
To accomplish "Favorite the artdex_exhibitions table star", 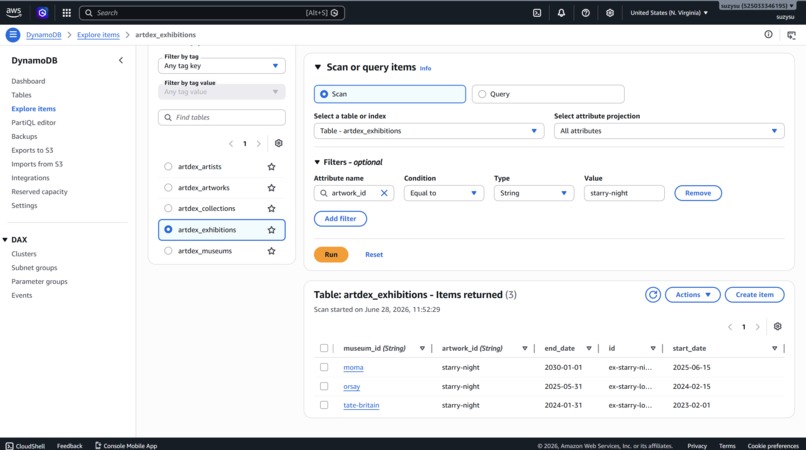I will coord(271,230).
